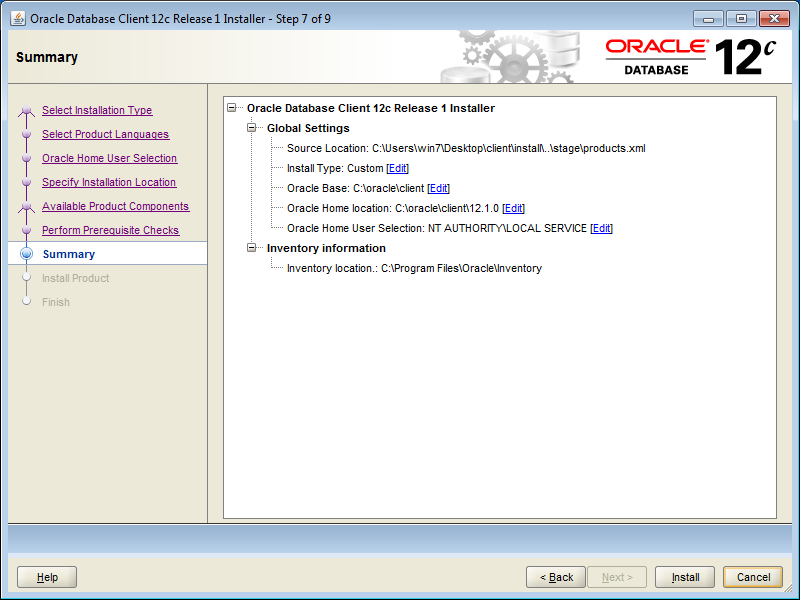Click Edit link for Oracle Home User Selection
800x600 pixels.
tap(601, 228)
